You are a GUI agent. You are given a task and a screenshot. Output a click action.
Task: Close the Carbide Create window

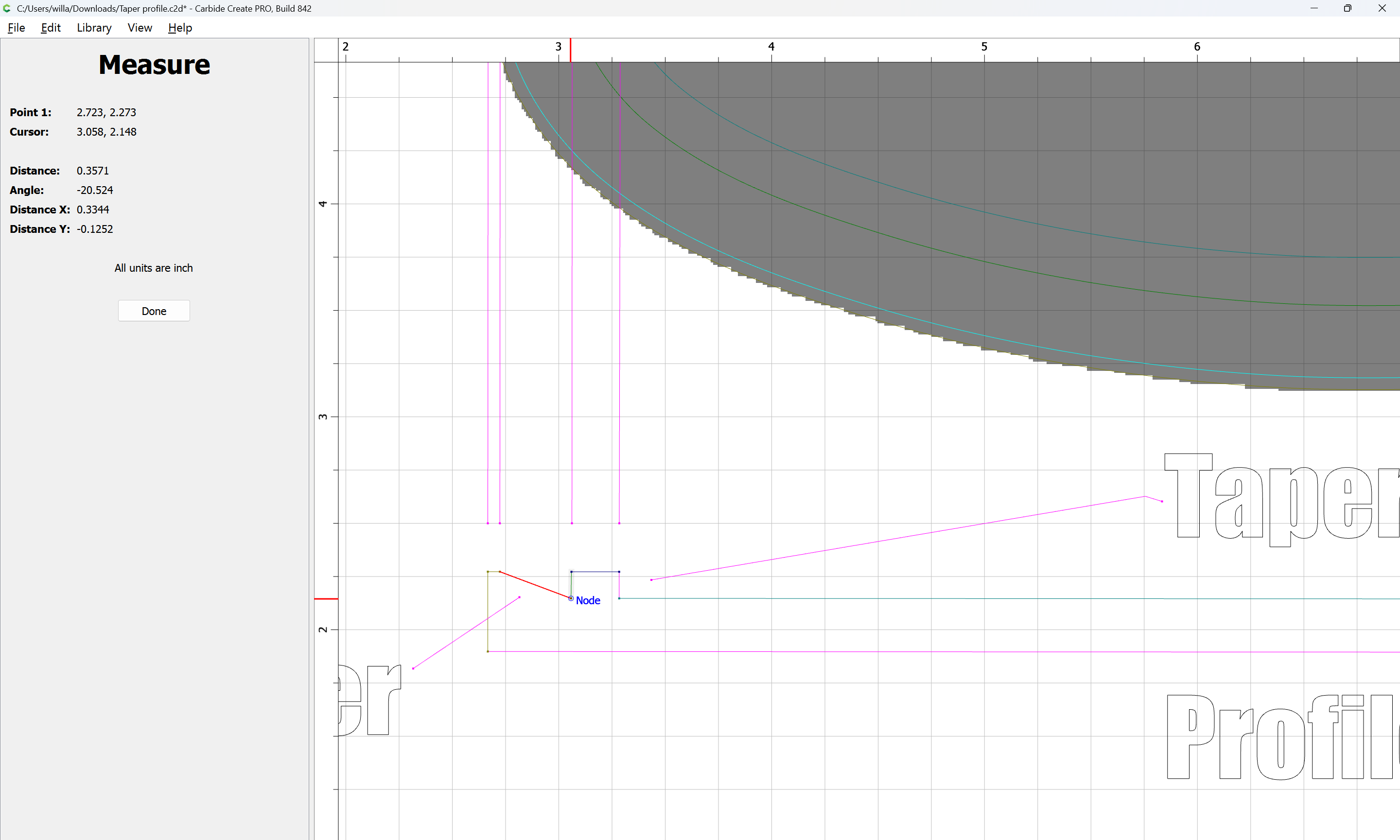point(1382,8)
